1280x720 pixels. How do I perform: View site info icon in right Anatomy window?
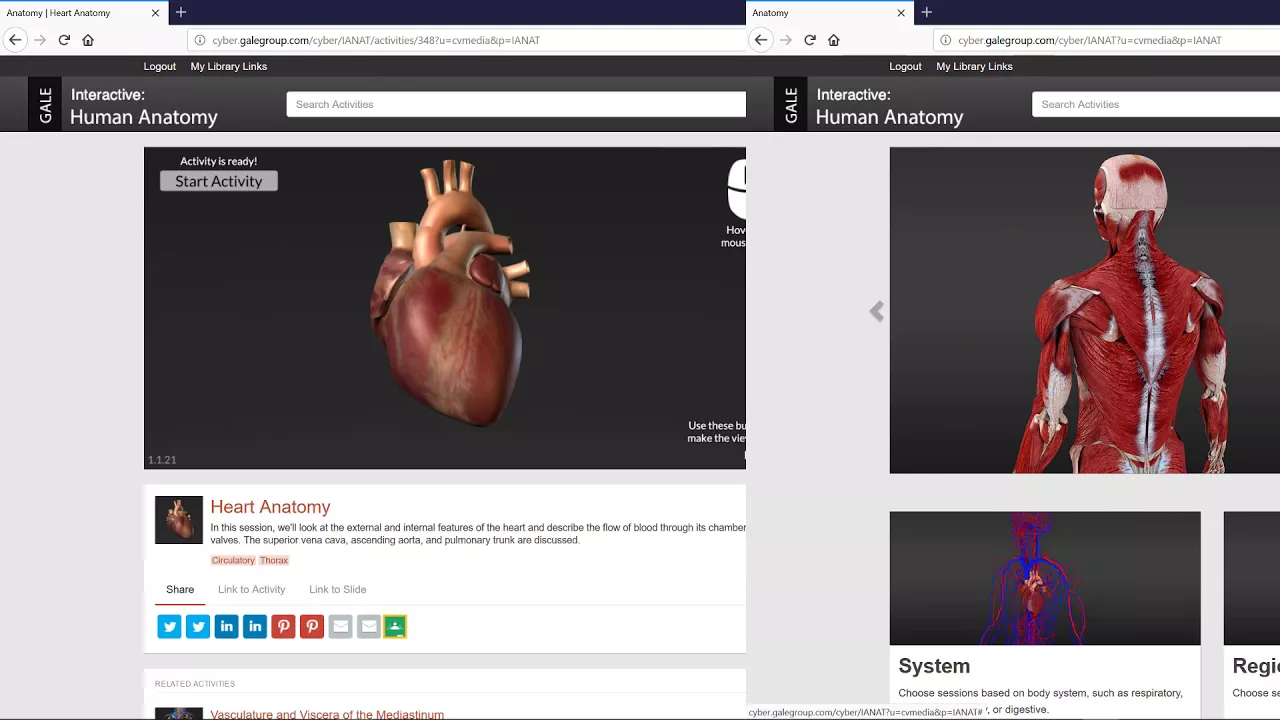(945, 40)
